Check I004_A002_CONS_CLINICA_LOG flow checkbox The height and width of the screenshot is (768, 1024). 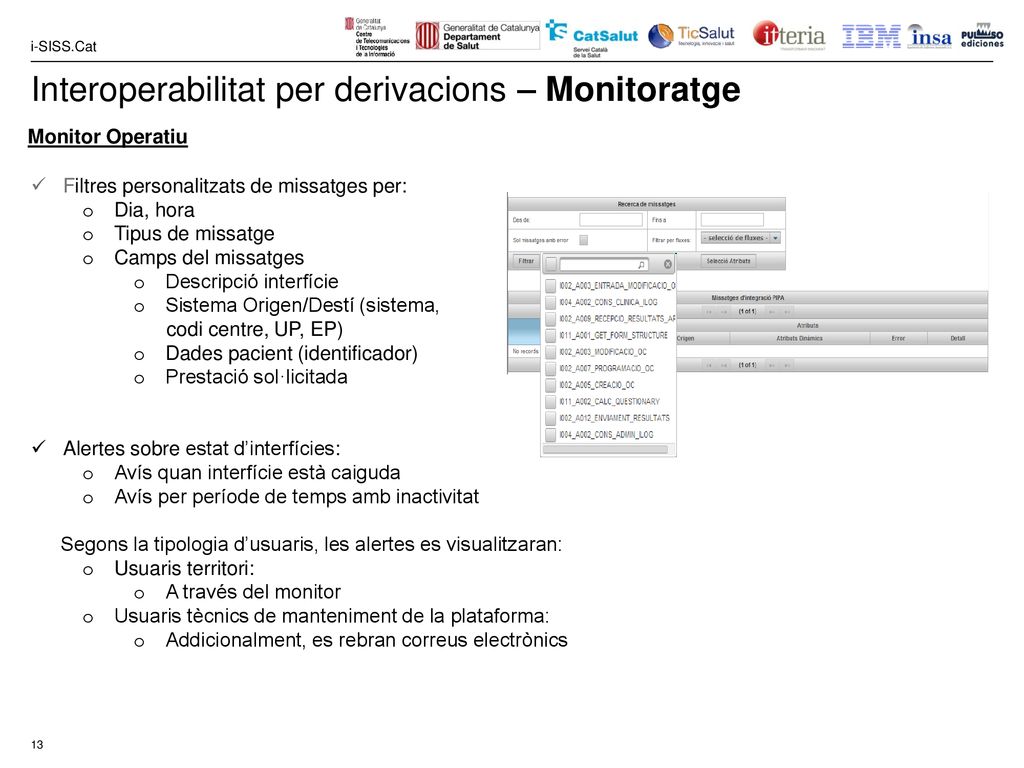(x=551, y=302)
